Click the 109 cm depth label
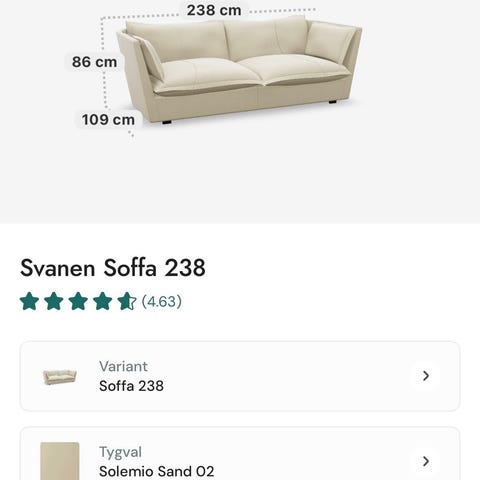 pyautogui.click(x=108, y=120)
